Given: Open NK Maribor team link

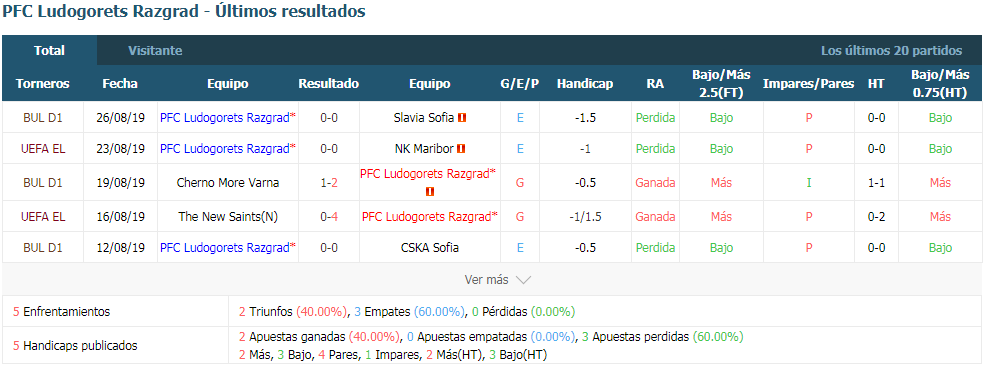Looking at the screenshot, I should 424,149.
